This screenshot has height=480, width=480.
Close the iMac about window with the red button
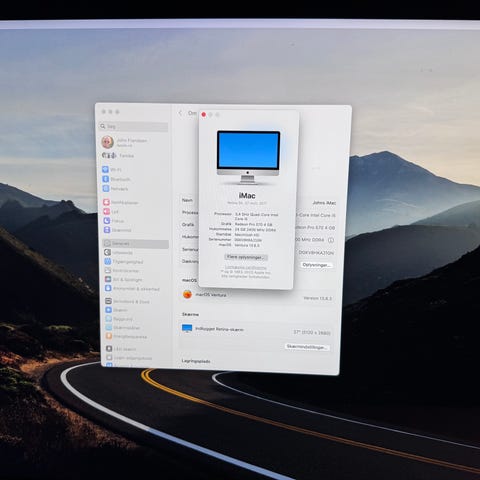click(204, 115)
